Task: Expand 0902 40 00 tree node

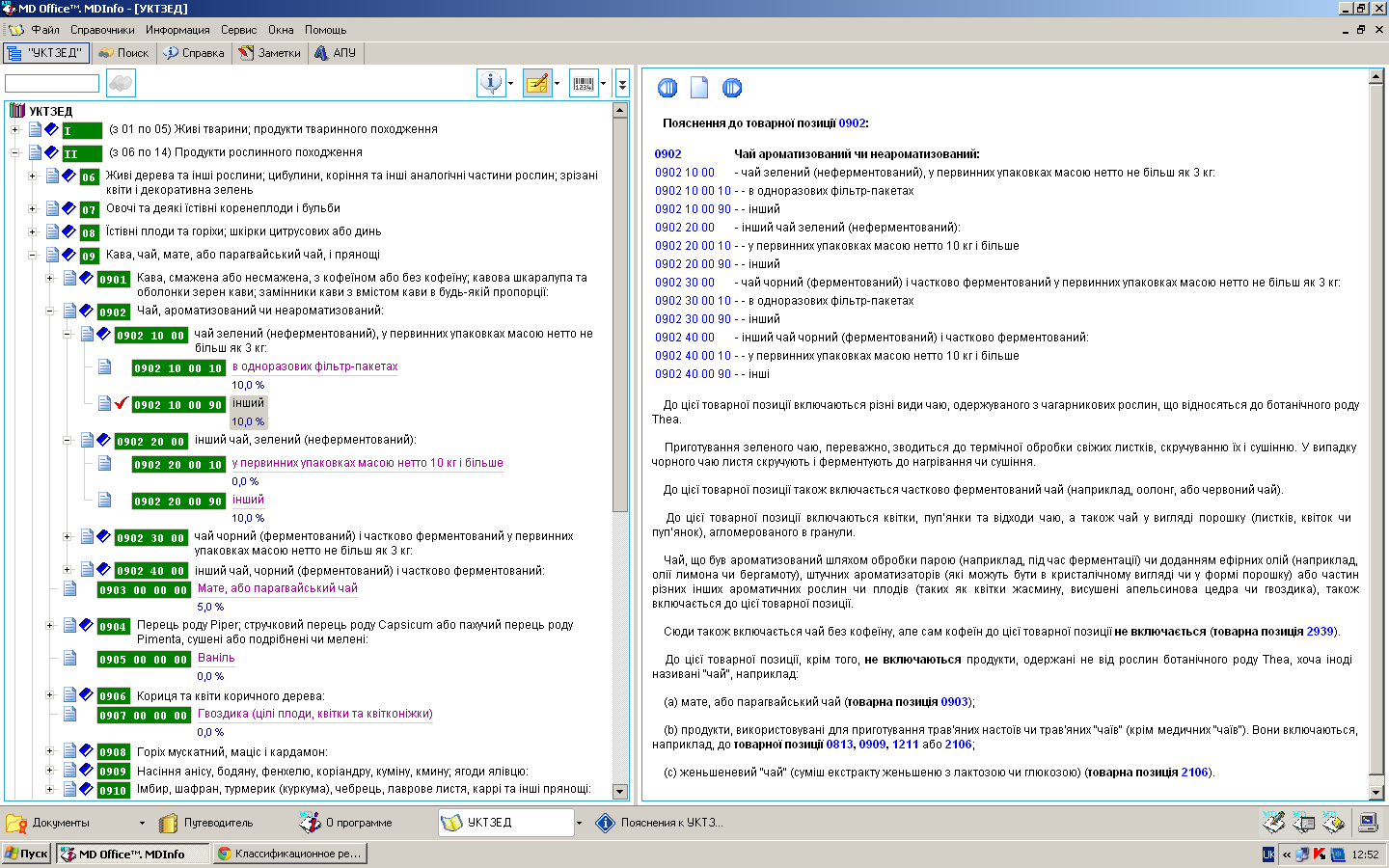Action: tap(68, 569)
